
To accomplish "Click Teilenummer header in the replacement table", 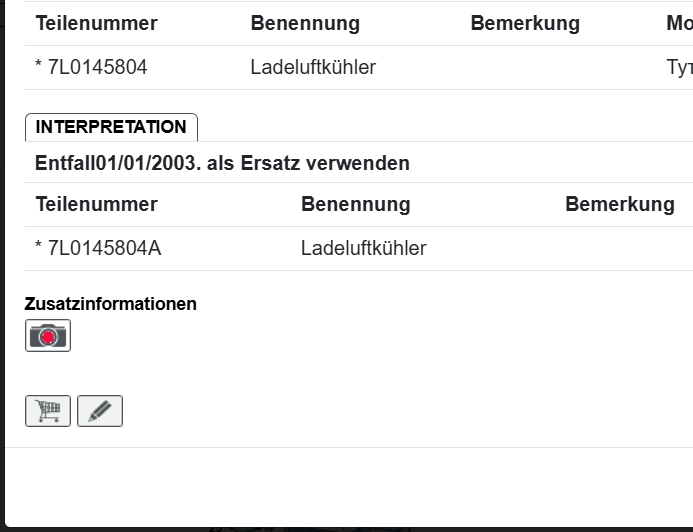I will coord(96,204).
